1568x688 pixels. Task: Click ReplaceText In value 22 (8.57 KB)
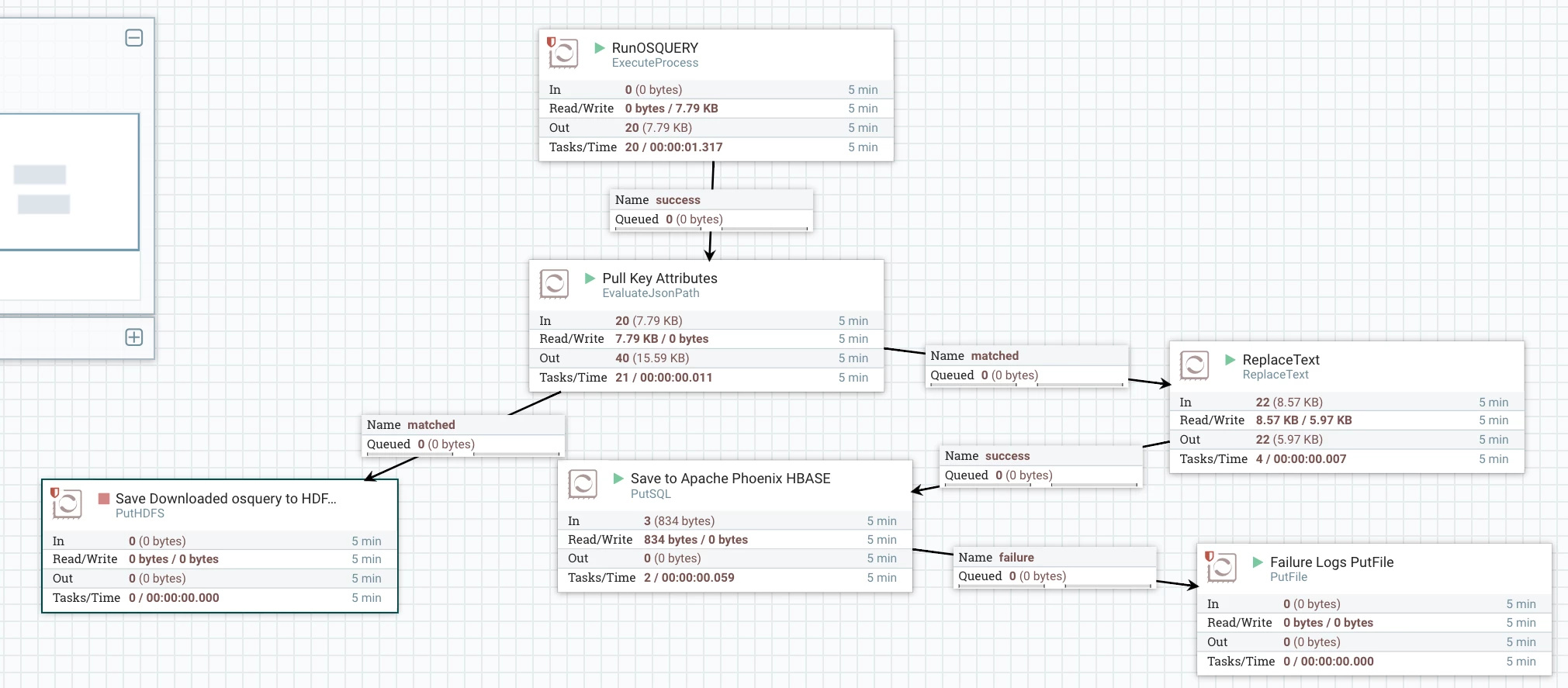[1289, 403]
